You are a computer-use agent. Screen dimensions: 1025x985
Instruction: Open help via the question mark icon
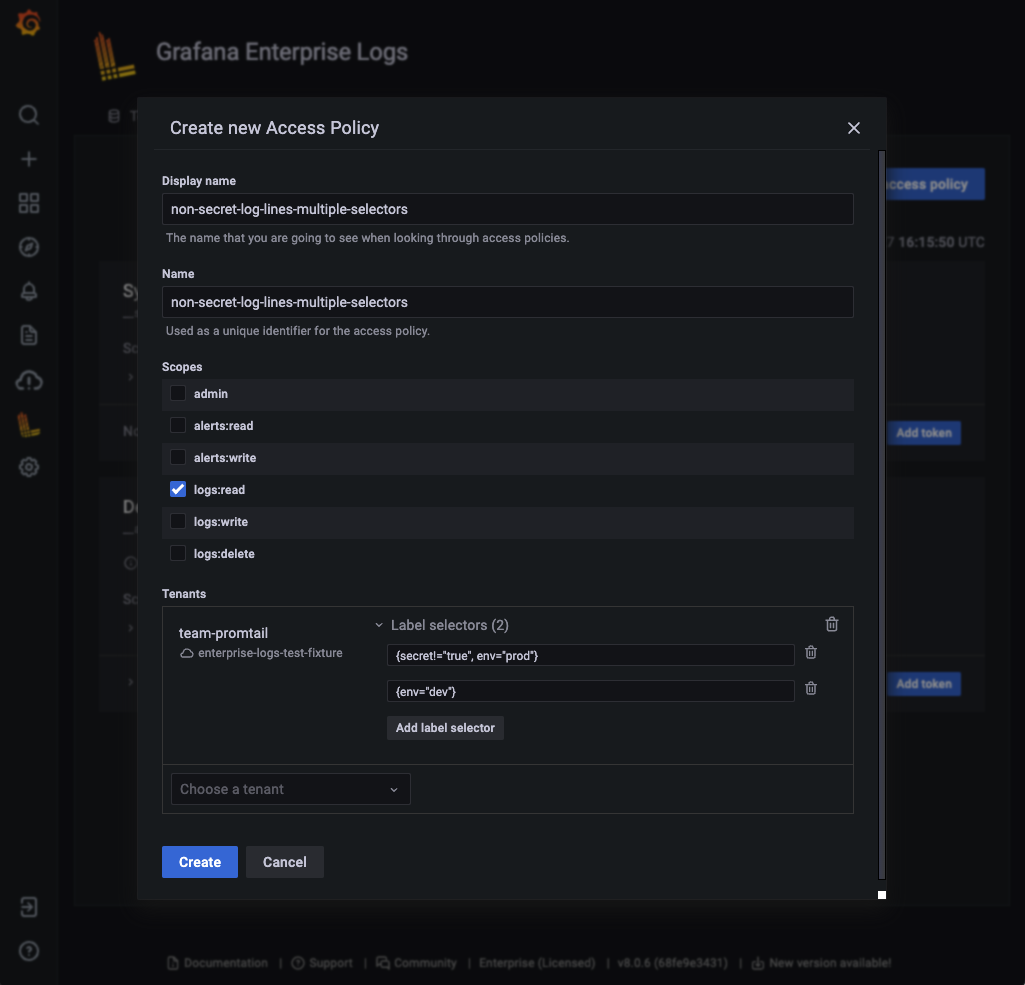point(28,949)
